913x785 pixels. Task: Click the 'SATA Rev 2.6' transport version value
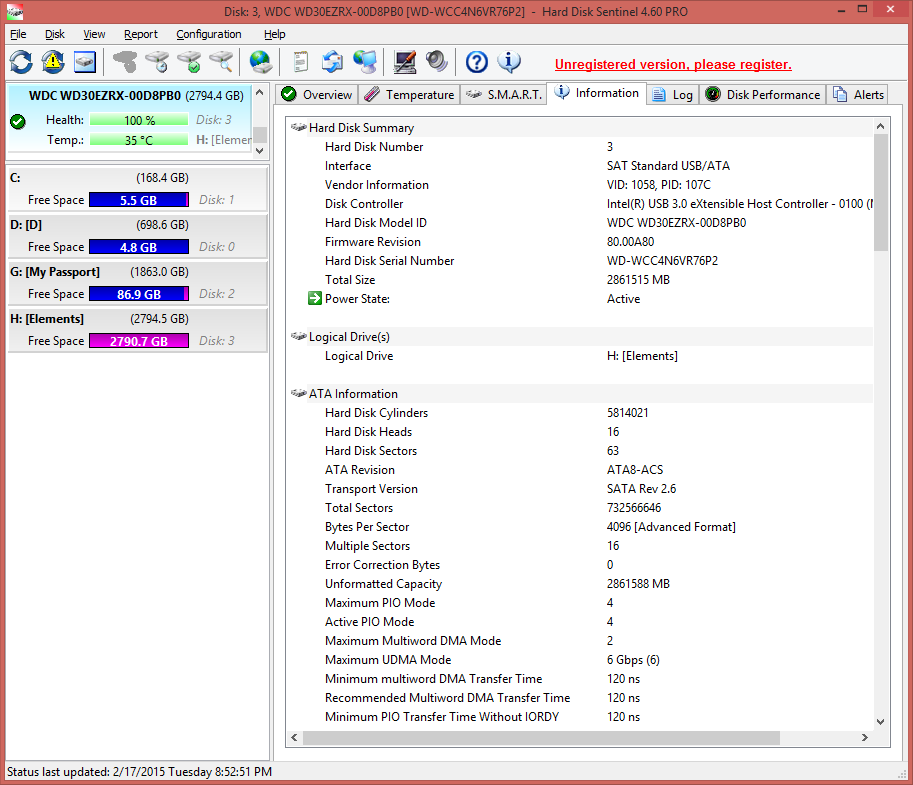pos(641,489)
